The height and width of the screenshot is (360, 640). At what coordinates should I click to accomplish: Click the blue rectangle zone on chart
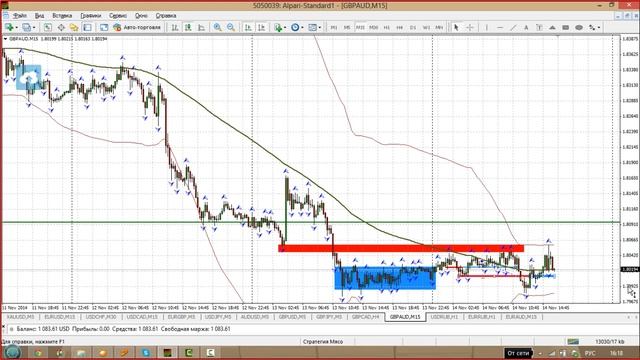(385, 278)
